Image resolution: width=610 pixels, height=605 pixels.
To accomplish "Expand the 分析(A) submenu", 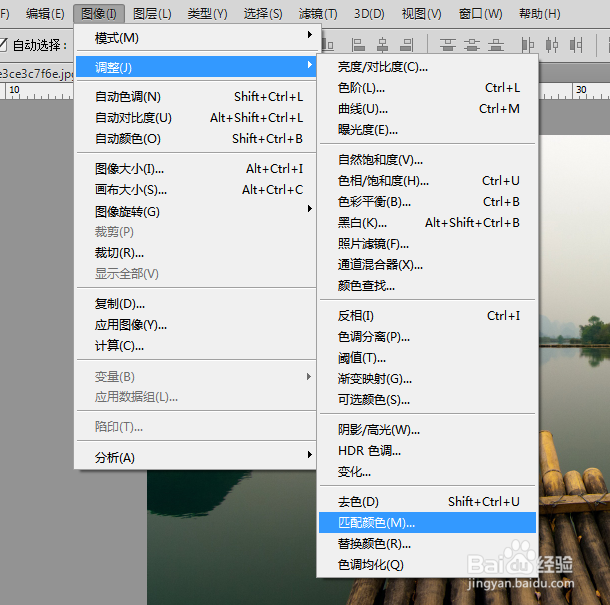I will pos(196,457).
